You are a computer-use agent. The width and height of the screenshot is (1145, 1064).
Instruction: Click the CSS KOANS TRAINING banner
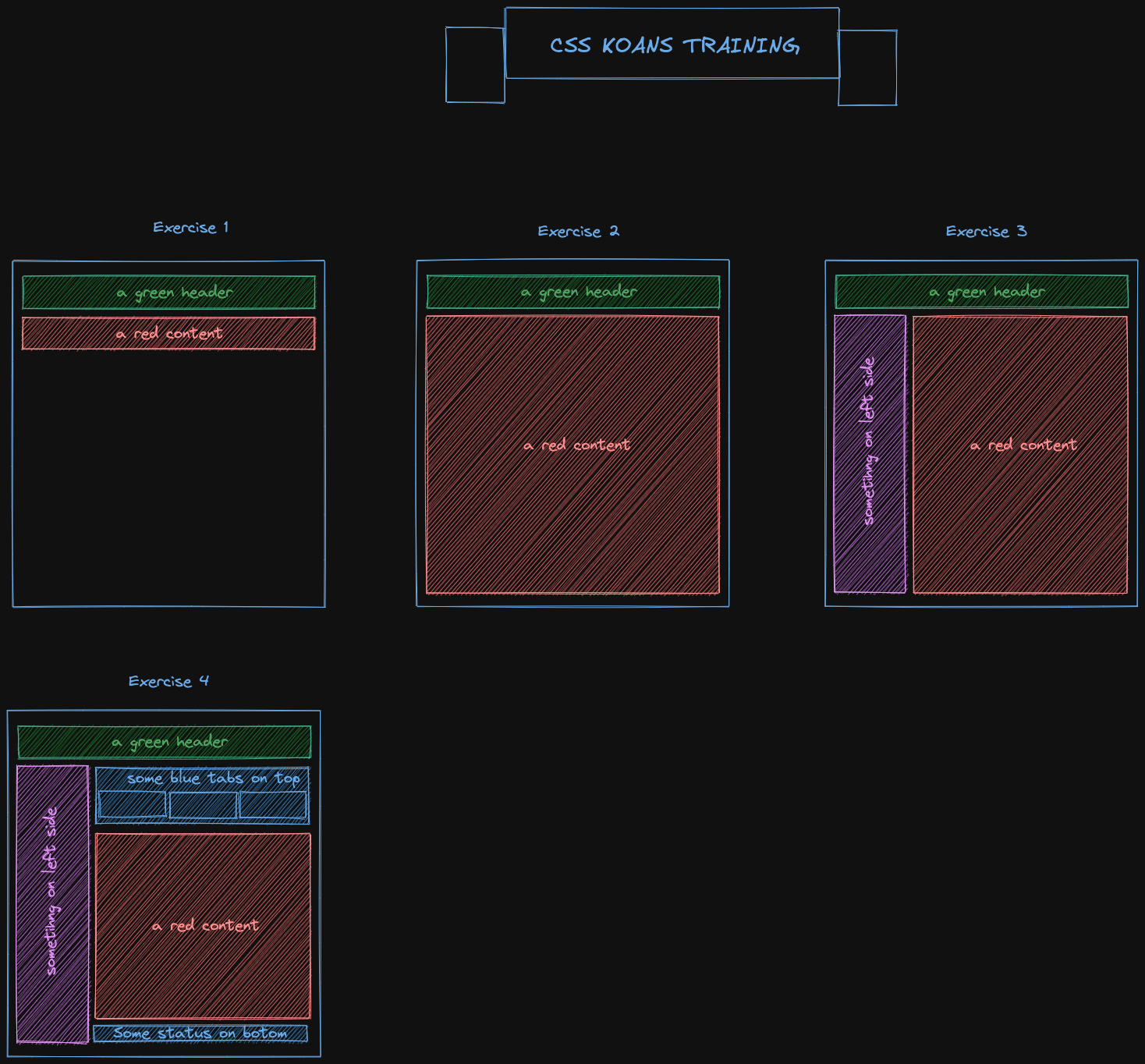(673, 46)
